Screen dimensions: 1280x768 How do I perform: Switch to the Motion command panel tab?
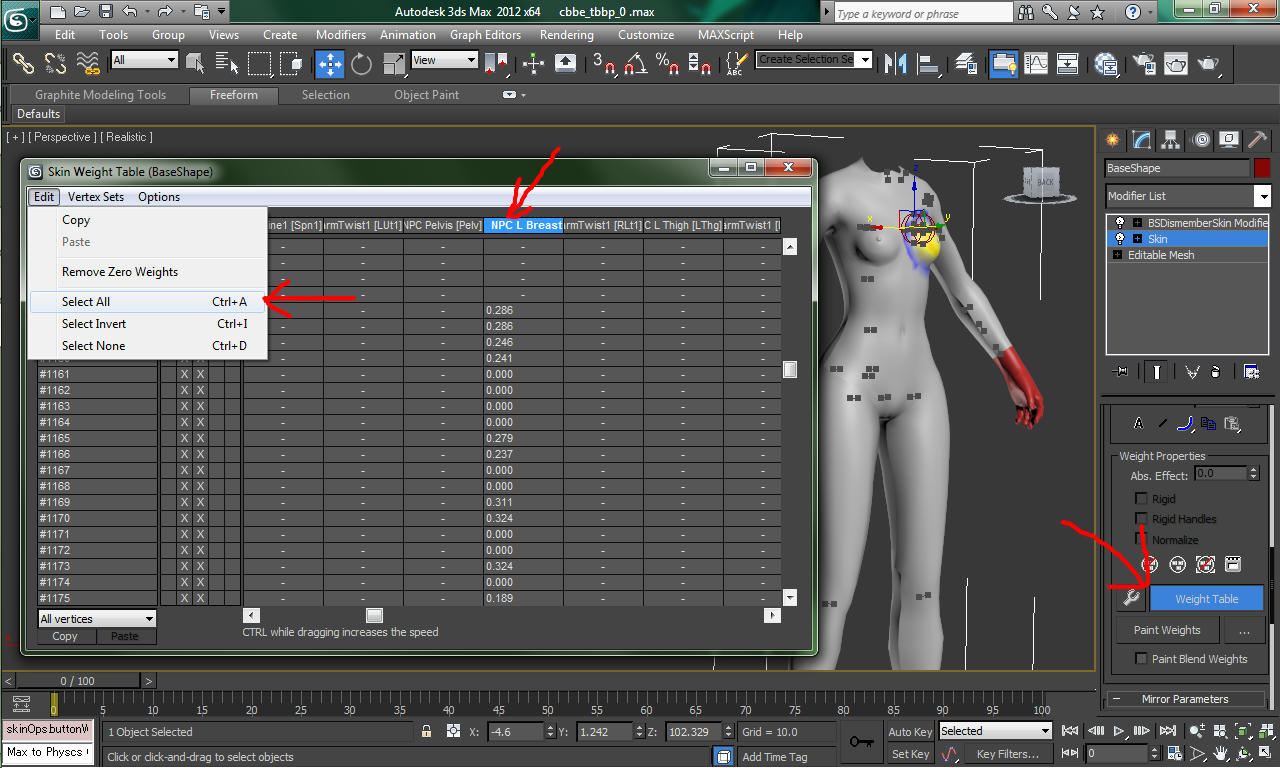[1201, 140]
